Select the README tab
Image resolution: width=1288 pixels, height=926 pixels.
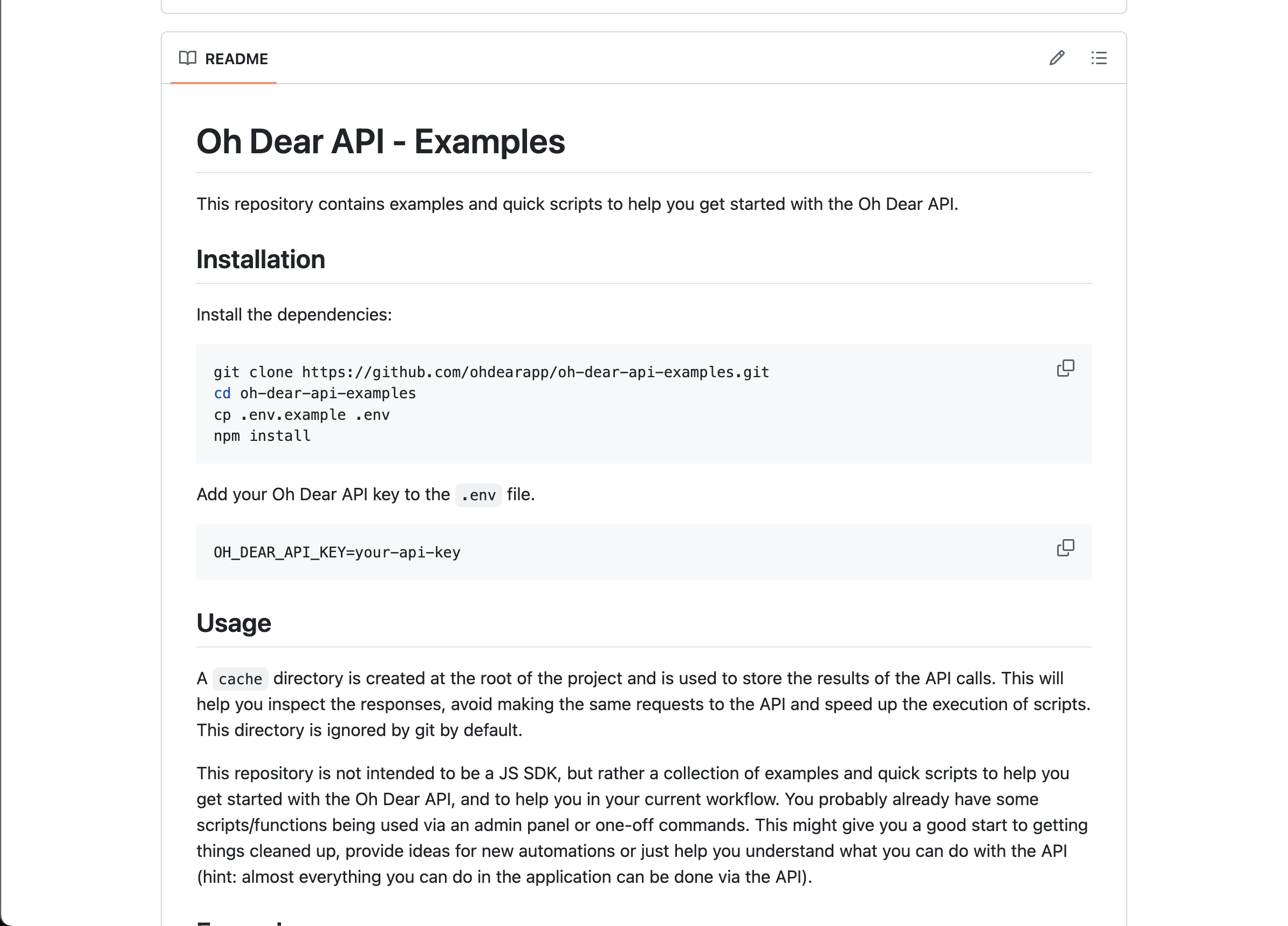223,58
